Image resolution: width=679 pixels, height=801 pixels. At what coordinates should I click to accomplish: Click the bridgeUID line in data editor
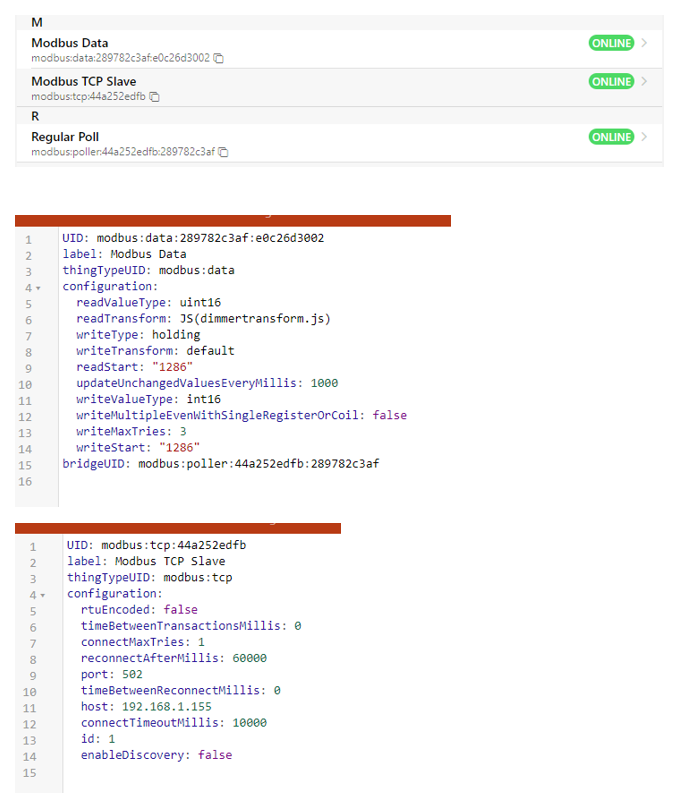pyautogui.click(x=220, y=463)
